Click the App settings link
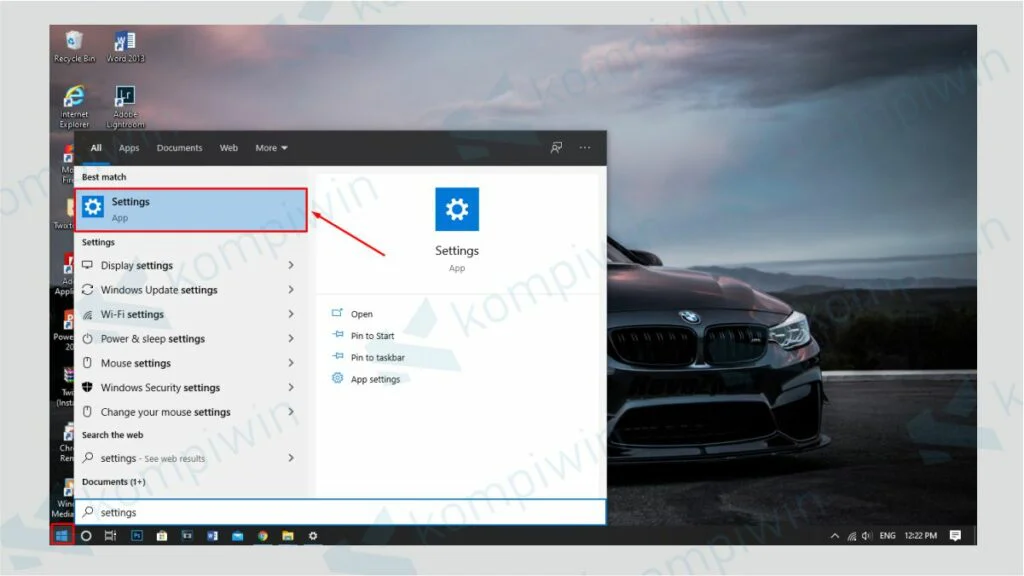This screenshot has height=576, width=1024. (x=375, y=380)
